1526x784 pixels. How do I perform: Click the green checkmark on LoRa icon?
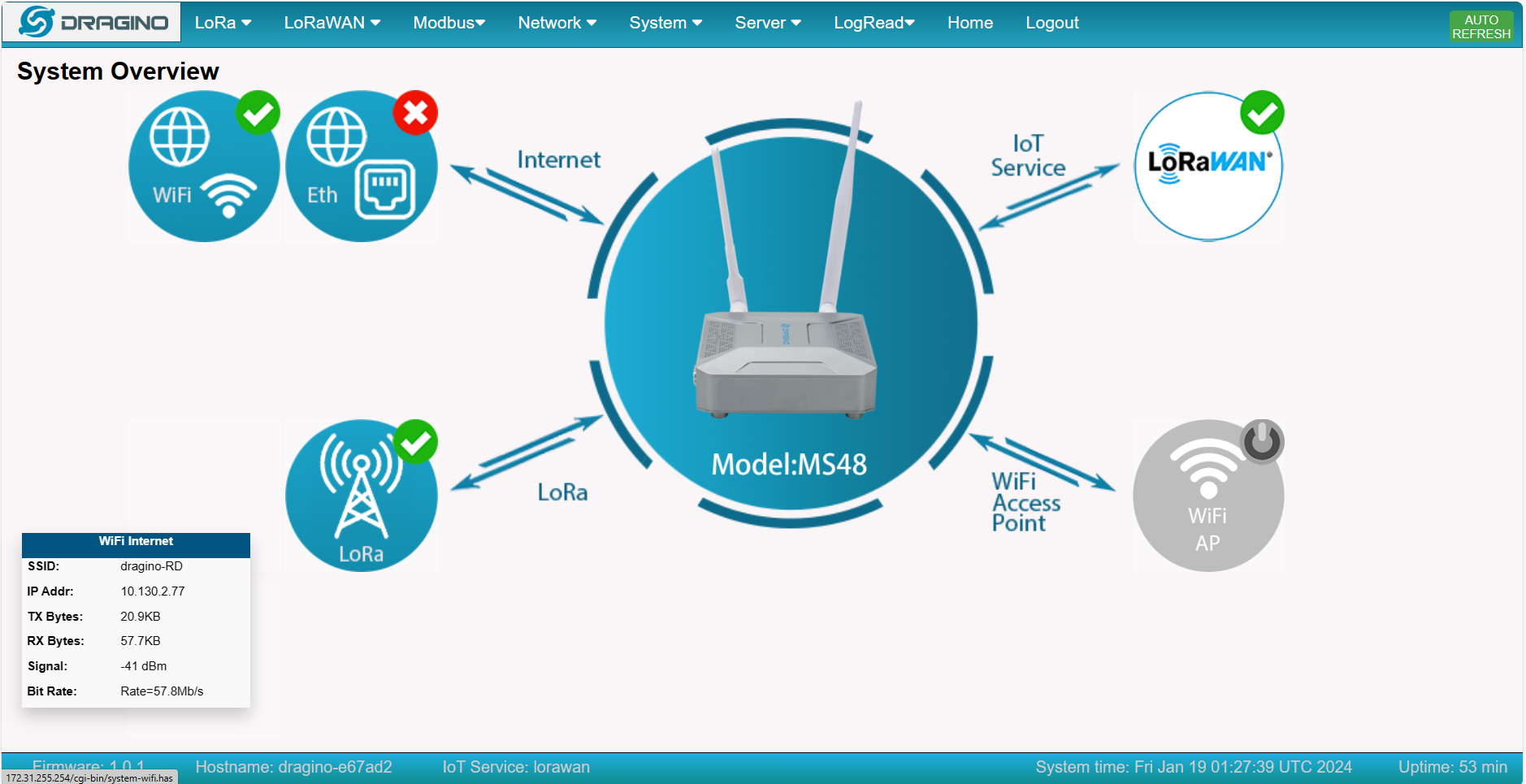pyautogui.click(x=415, y=442)
